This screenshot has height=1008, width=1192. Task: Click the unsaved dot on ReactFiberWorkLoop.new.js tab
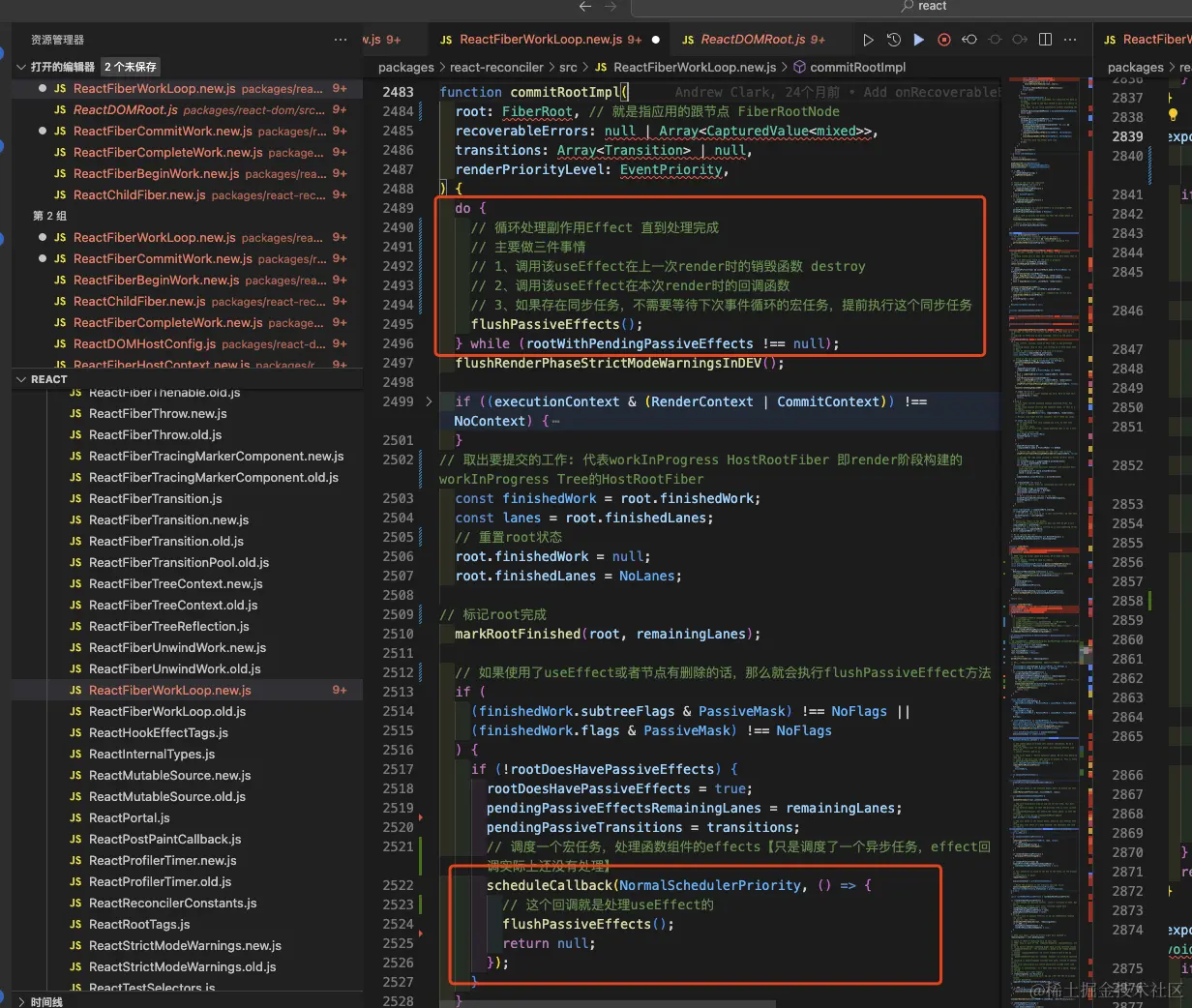pos(656,40)
